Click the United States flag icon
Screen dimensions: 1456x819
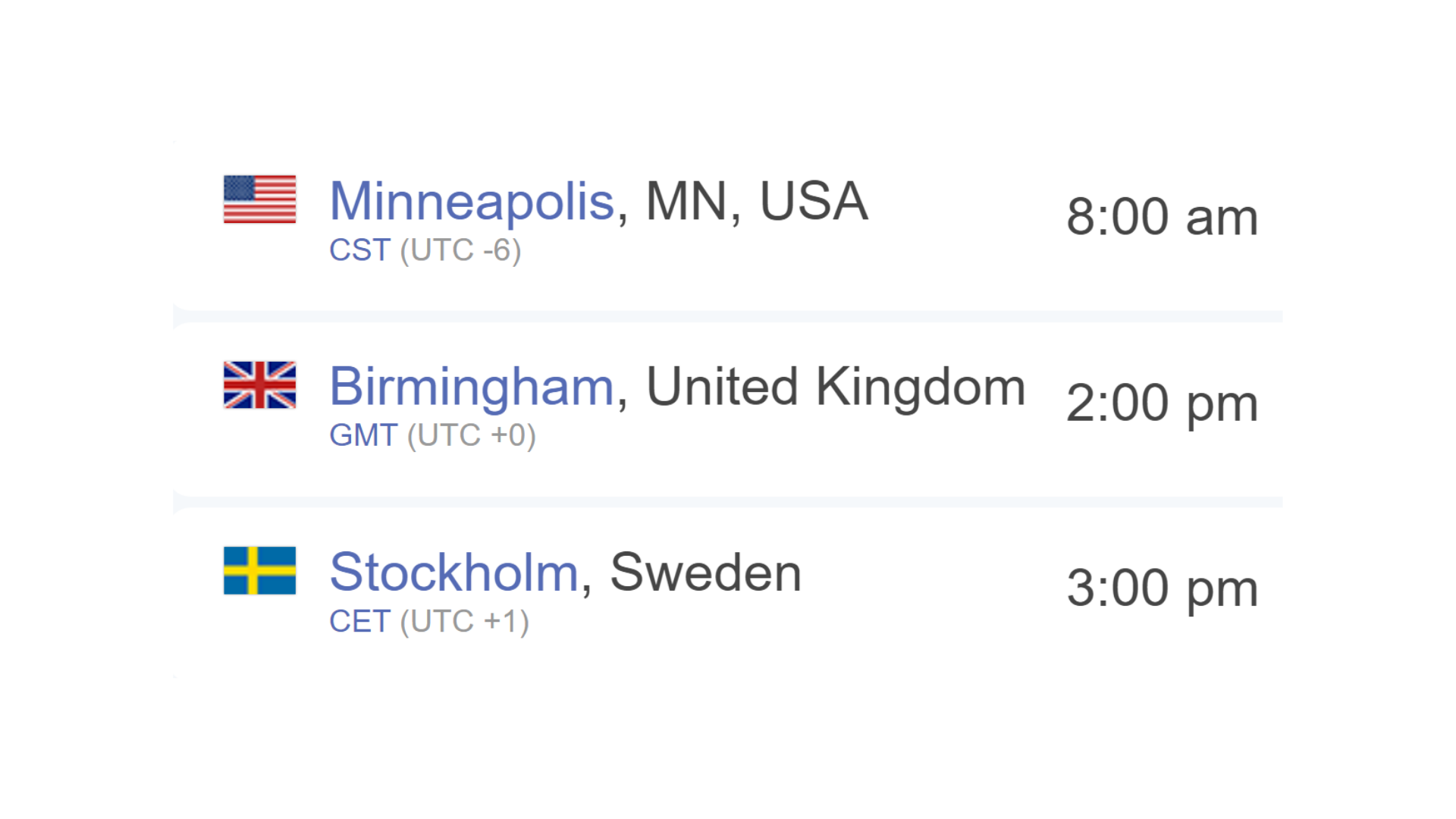[x=259, y=199]
